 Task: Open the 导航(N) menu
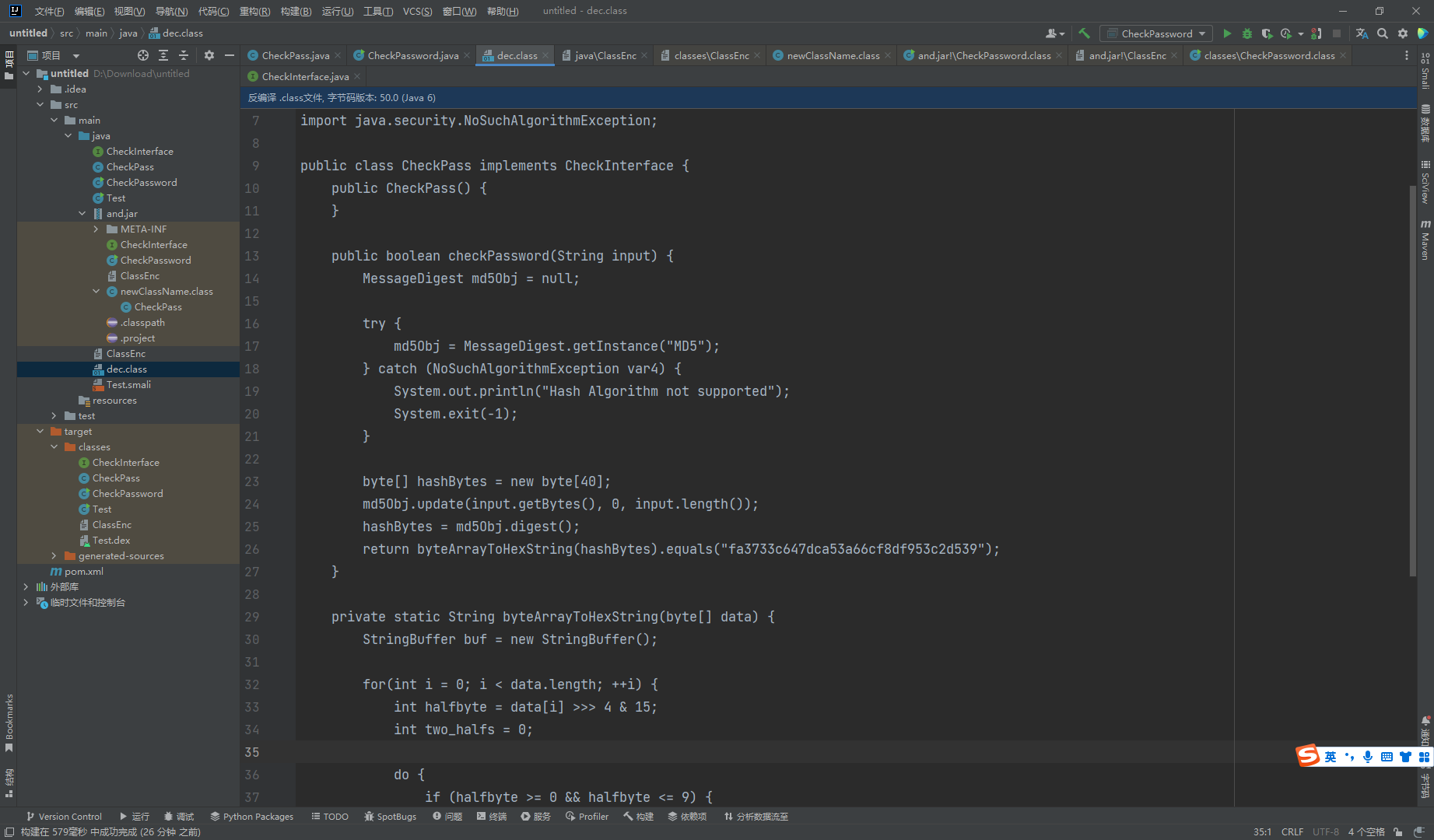pos(171,11)
